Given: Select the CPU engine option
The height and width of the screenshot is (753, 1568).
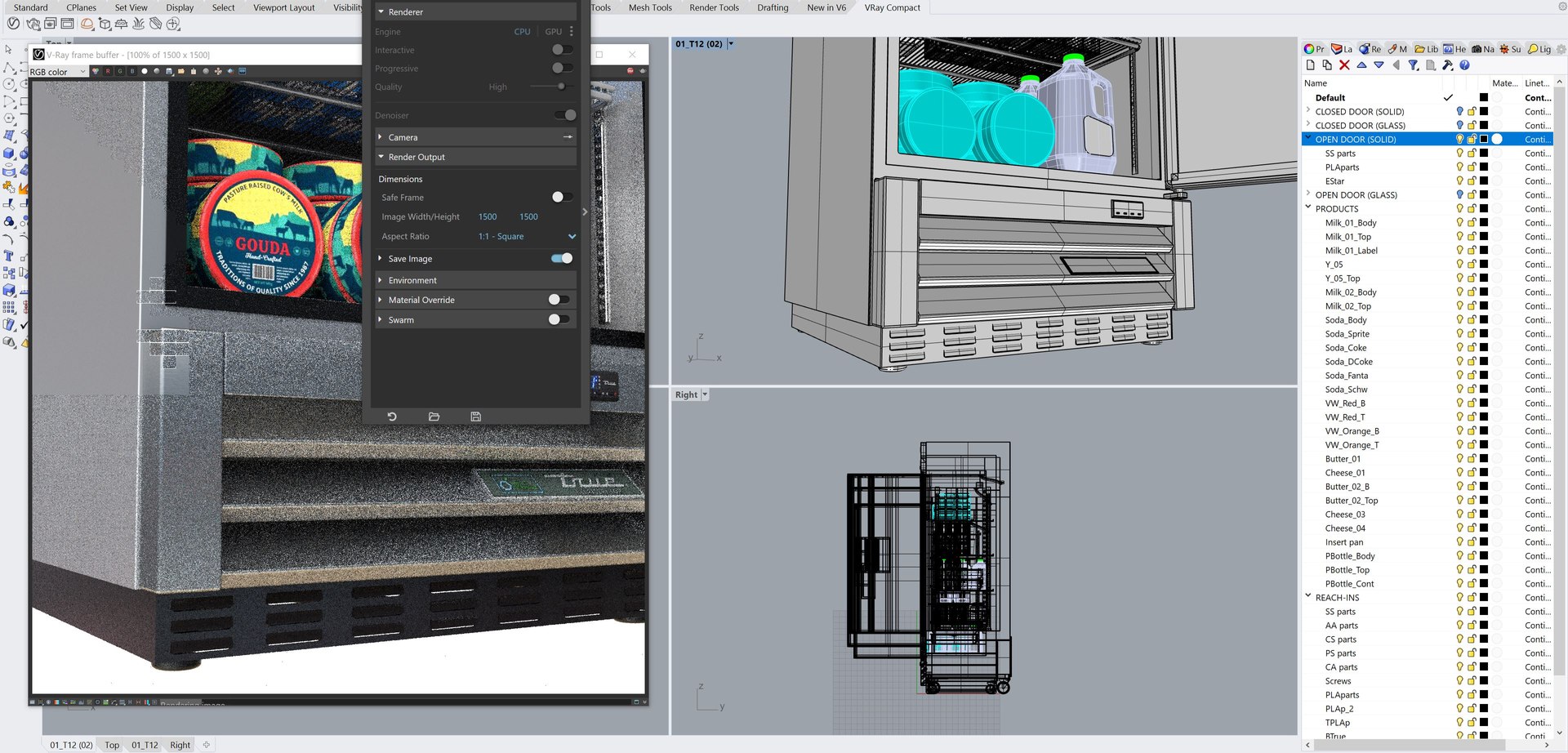Looking at the screenshot, I should pyautogui.click(x=522, y=31).
